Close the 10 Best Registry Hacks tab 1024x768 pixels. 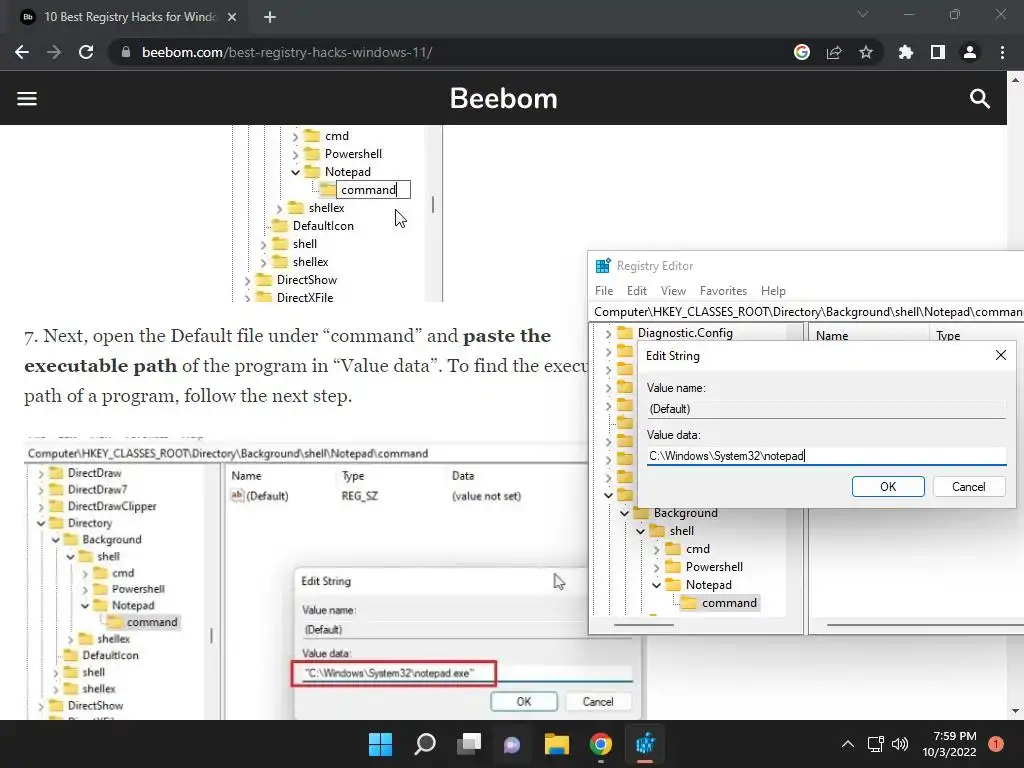coord(232,17)
